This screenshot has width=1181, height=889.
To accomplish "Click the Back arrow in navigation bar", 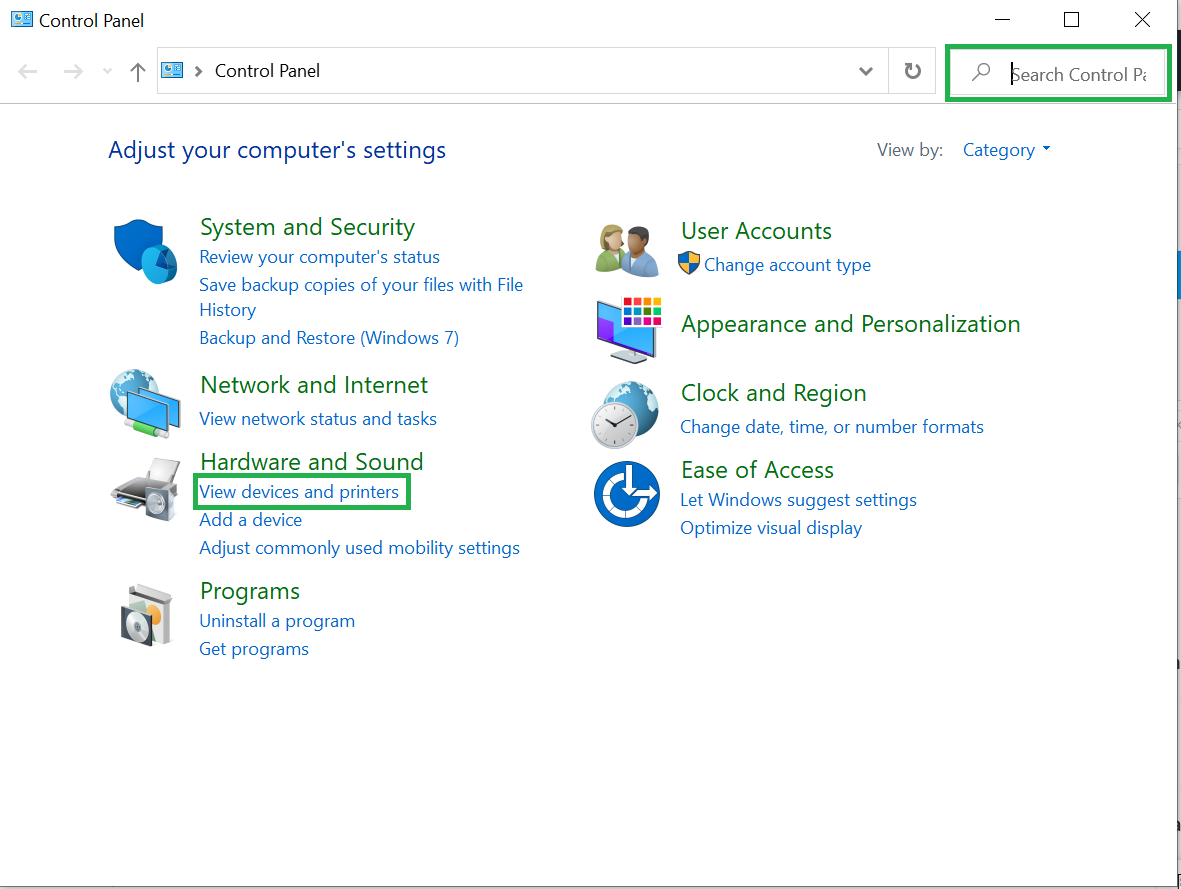I will coord(28,72).
